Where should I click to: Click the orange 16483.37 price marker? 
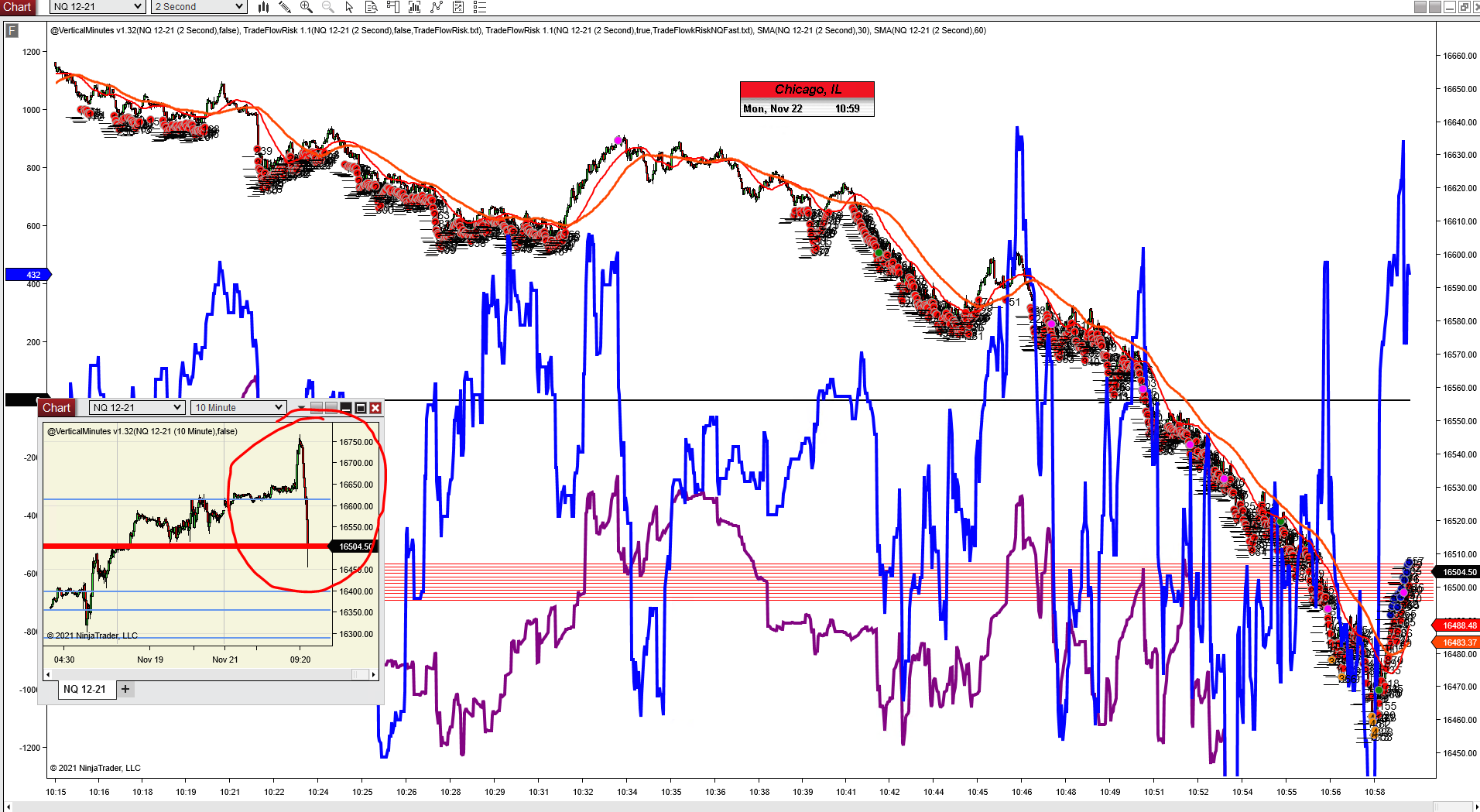pos(1457,642)
